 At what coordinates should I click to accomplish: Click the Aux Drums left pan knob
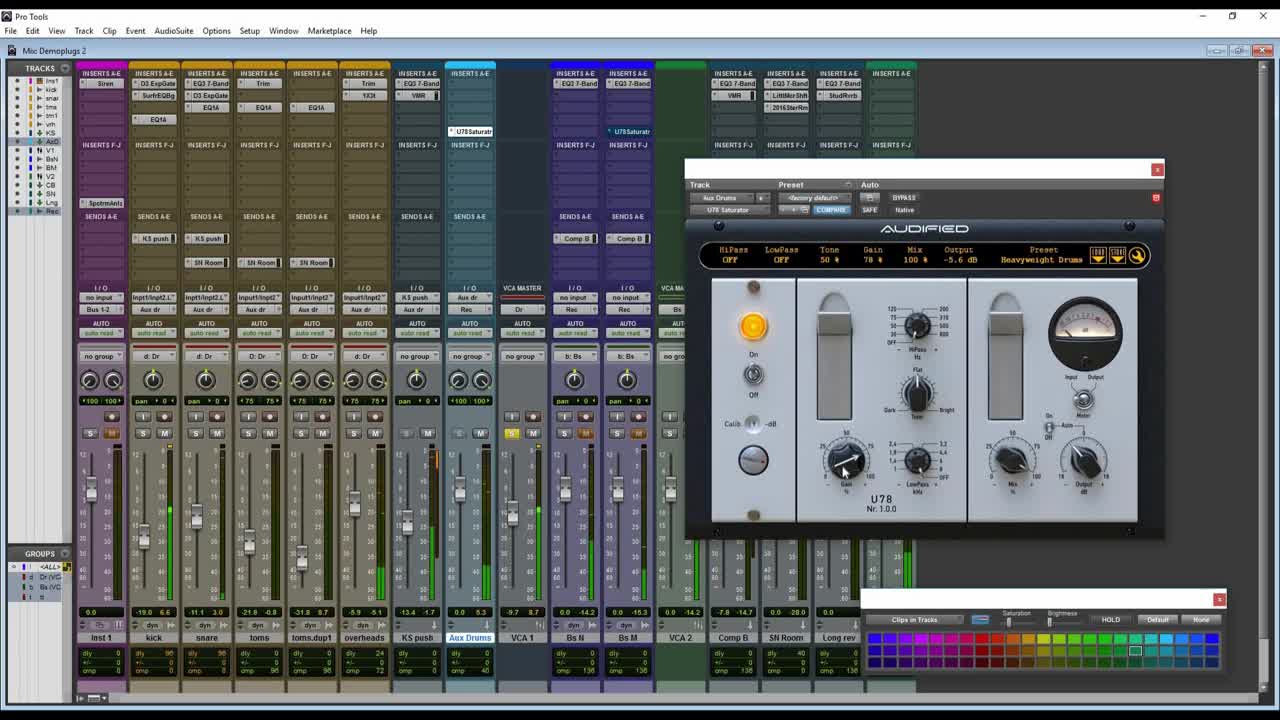(x=458, y=380)
